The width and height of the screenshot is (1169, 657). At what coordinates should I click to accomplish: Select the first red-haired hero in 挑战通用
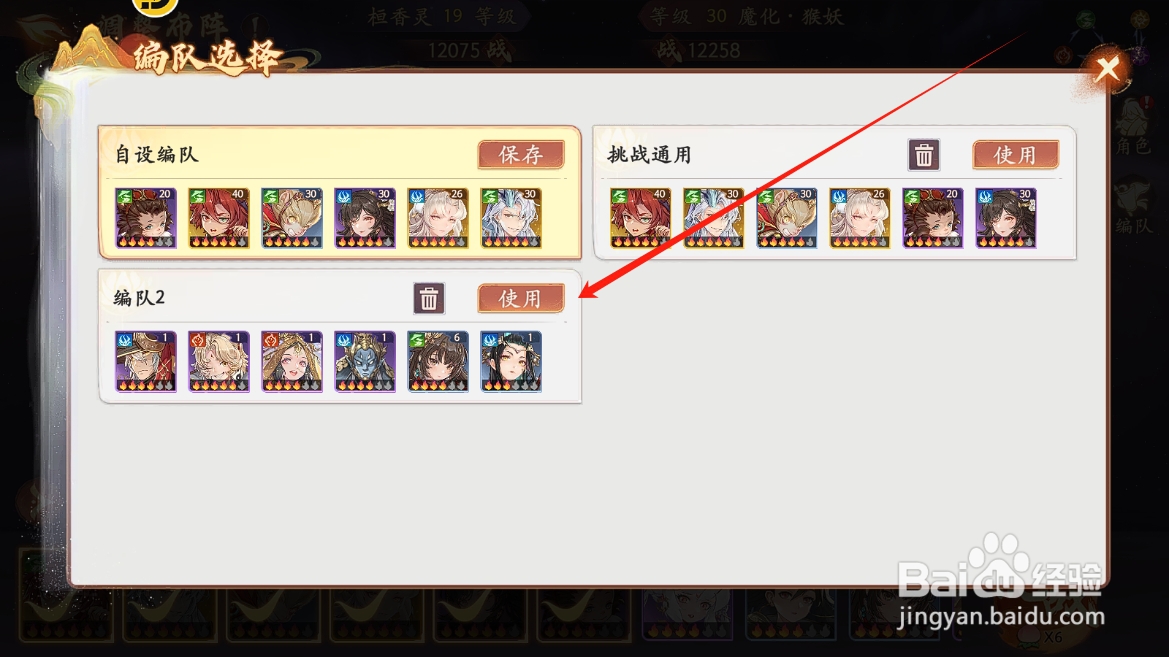coord(640,218)
